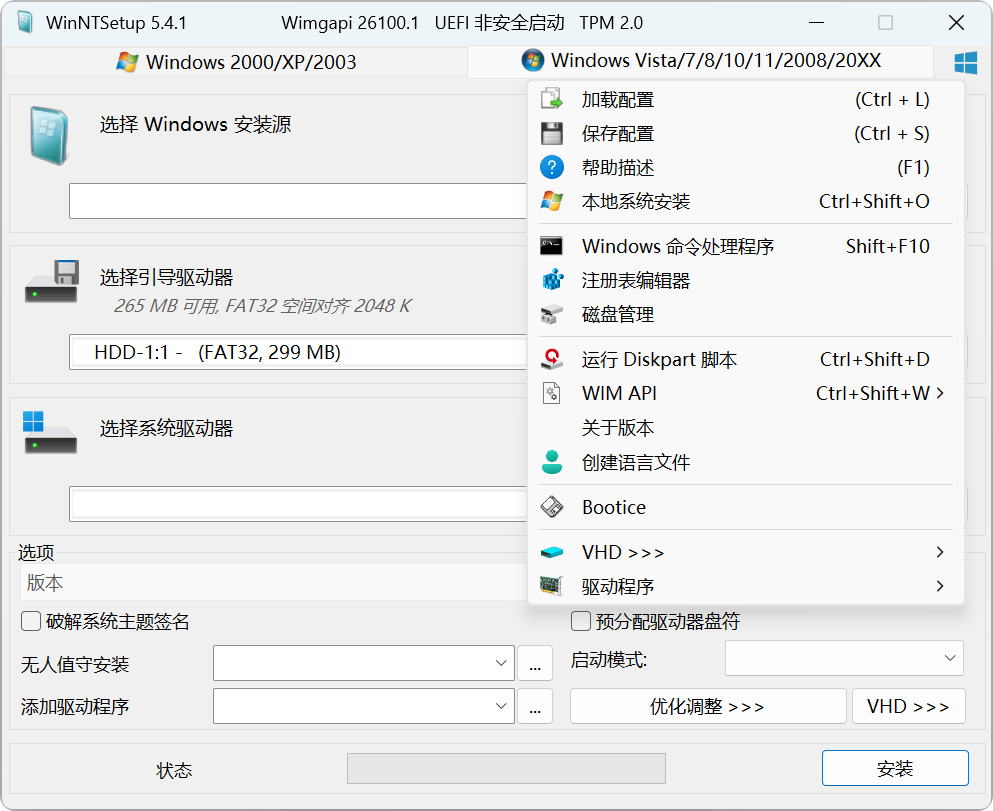Image resolution: width=993 pixels, height=811 pixels.
Task: Choose 本地系统安装 from the menu
Action: tap(745, 201)
